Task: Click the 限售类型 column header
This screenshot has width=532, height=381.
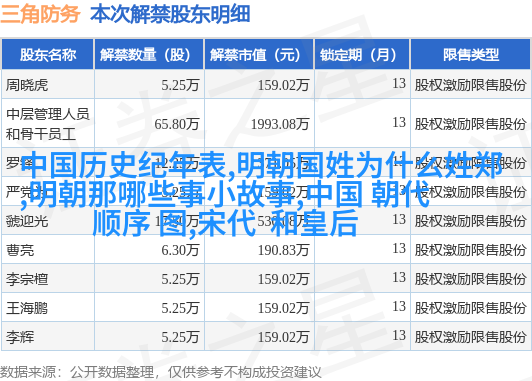Action: [471, 55]
